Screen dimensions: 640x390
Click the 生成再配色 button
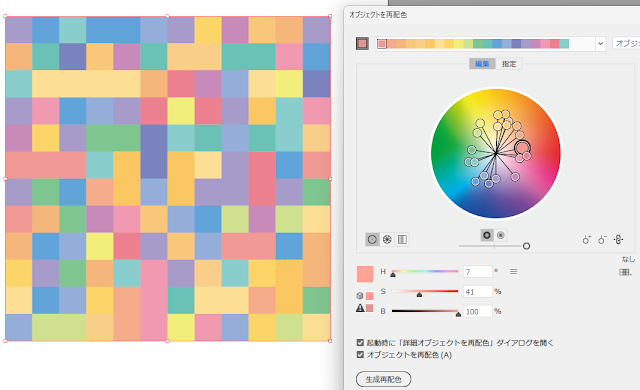point(383,379)
